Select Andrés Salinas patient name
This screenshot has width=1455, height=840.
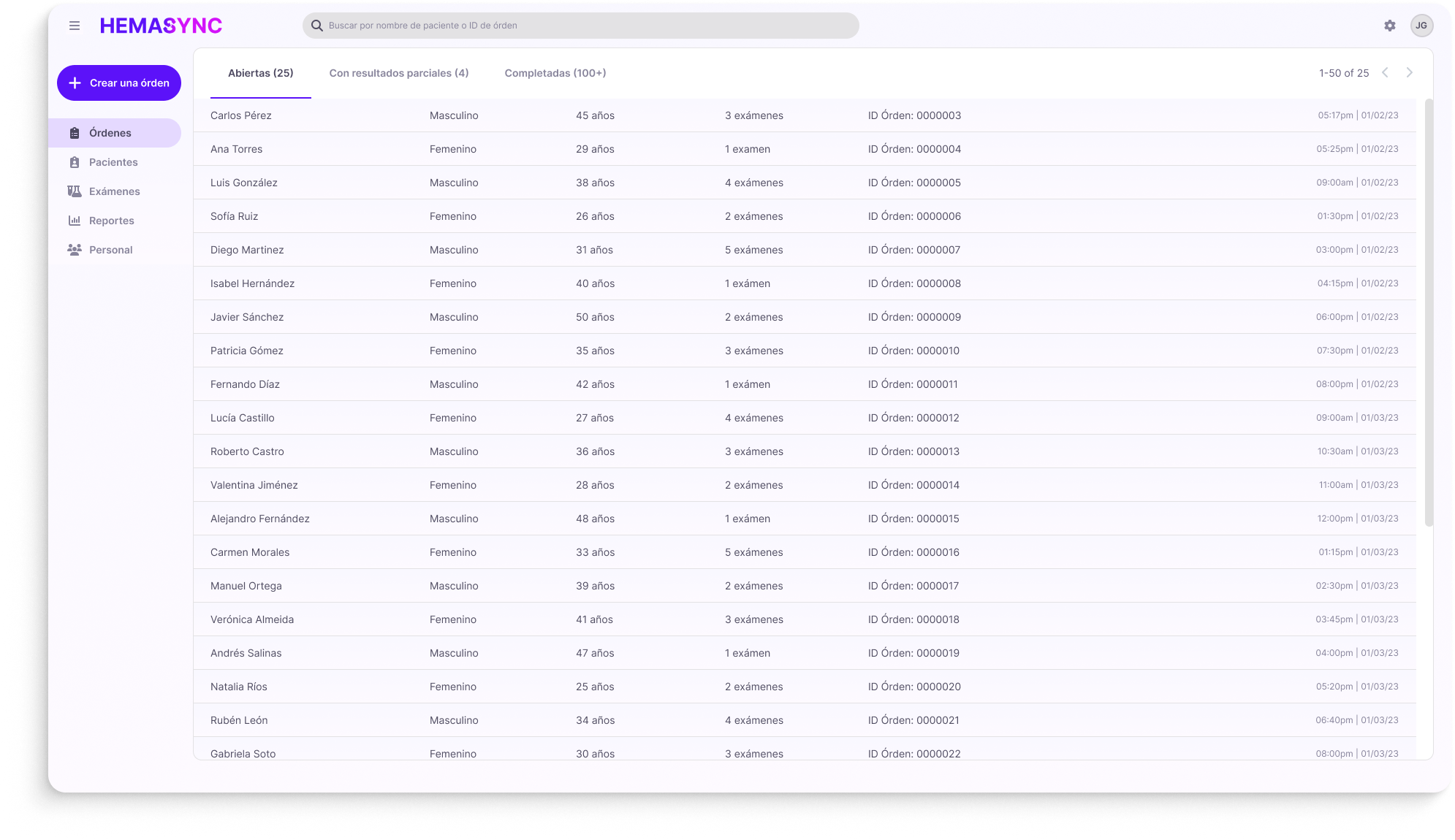coord(246,653)
